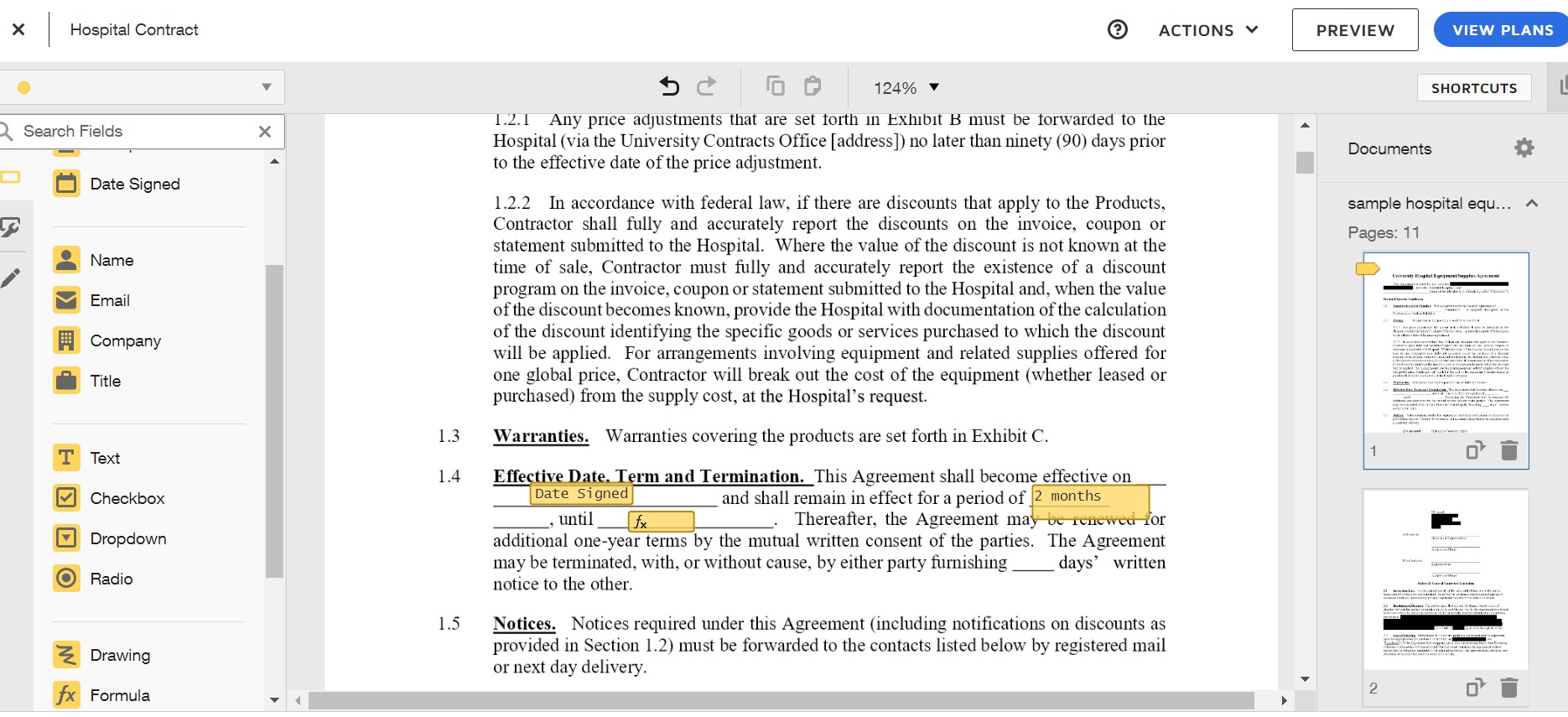Screen dimensions: 1568x717
Task: Open Documents panel settings gear
Action: click(x=1524, y=148)
